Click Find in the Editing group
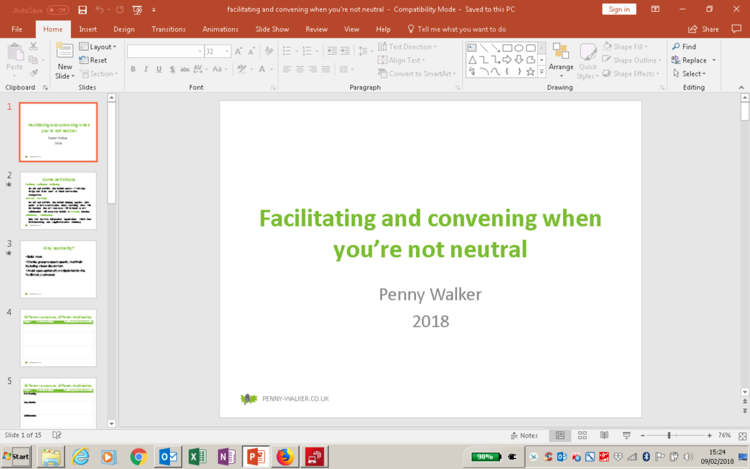750x469 pixels. pos(684,46)
